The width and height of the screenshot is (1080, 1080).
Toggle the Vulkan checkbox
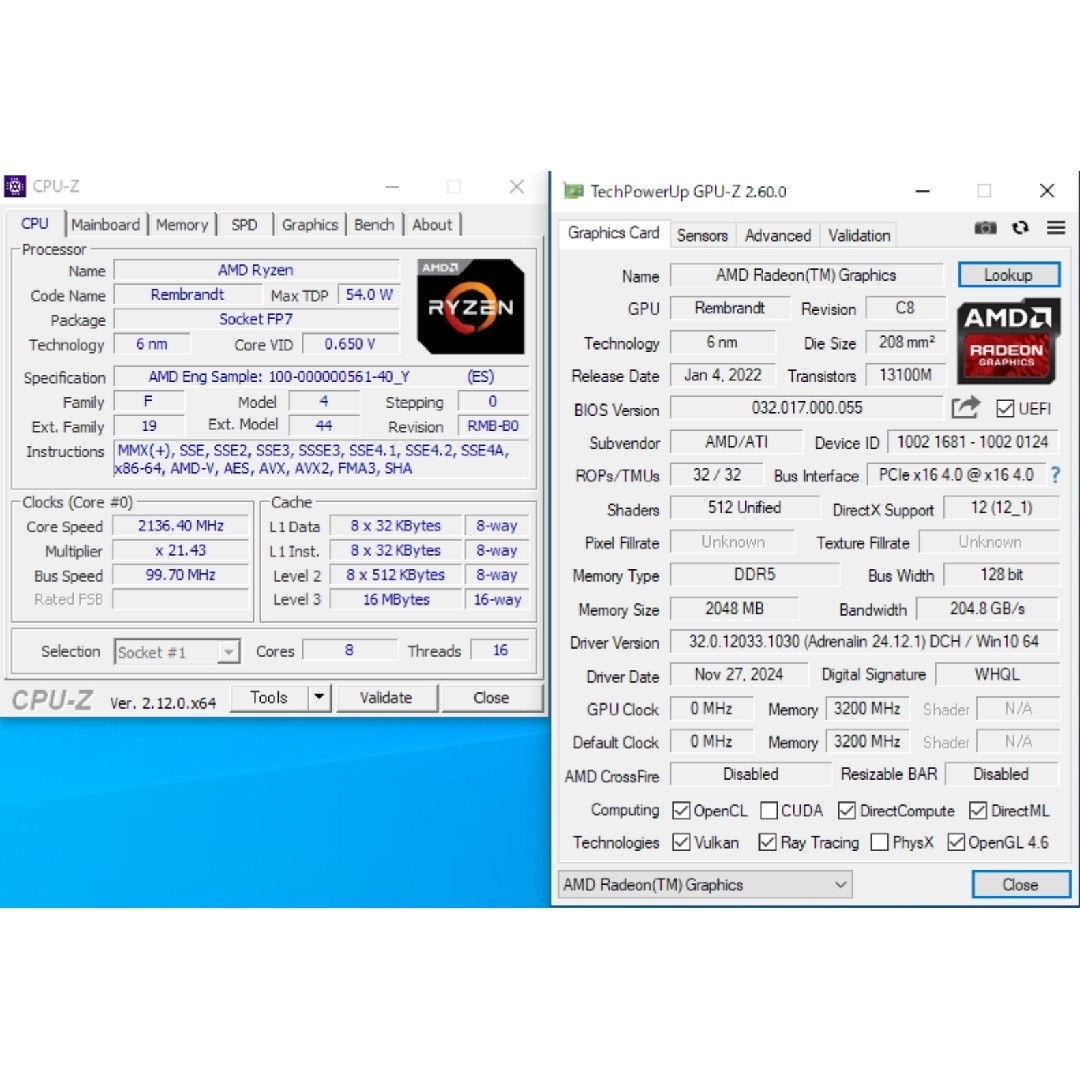[x=681, y=842]
